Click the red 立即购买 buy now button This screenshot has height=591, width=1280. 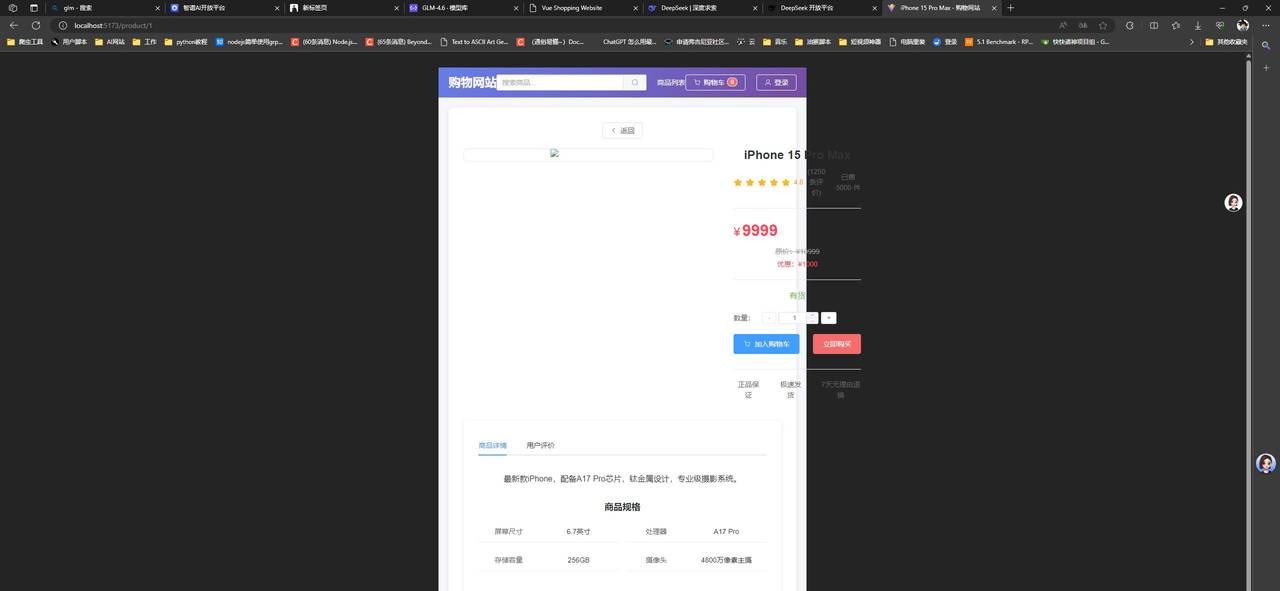click(x=836, y=343)
